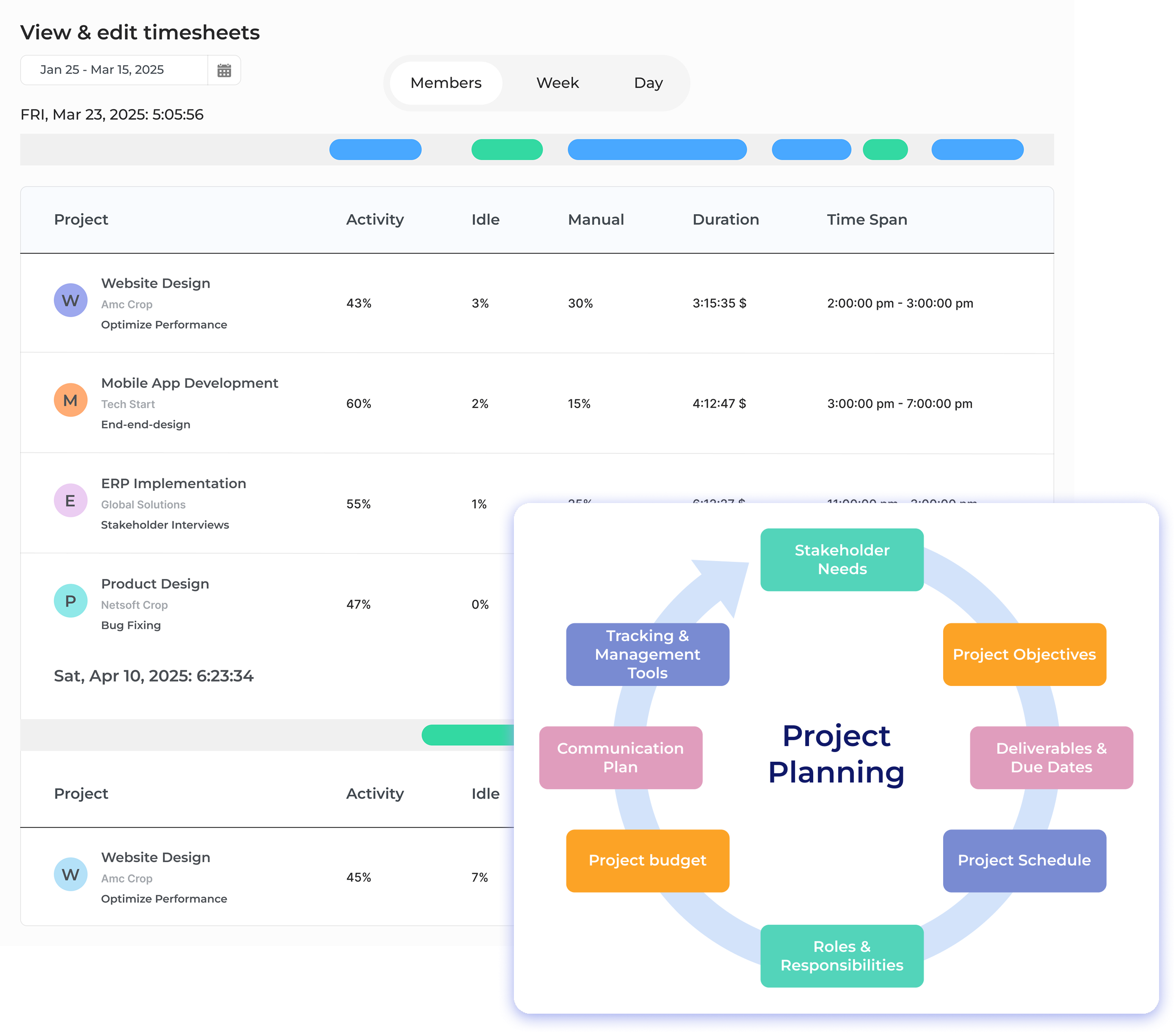This screenshot has width=1176, height=1034.
Task: Click the Project budget box
Action: click(647, 860)
